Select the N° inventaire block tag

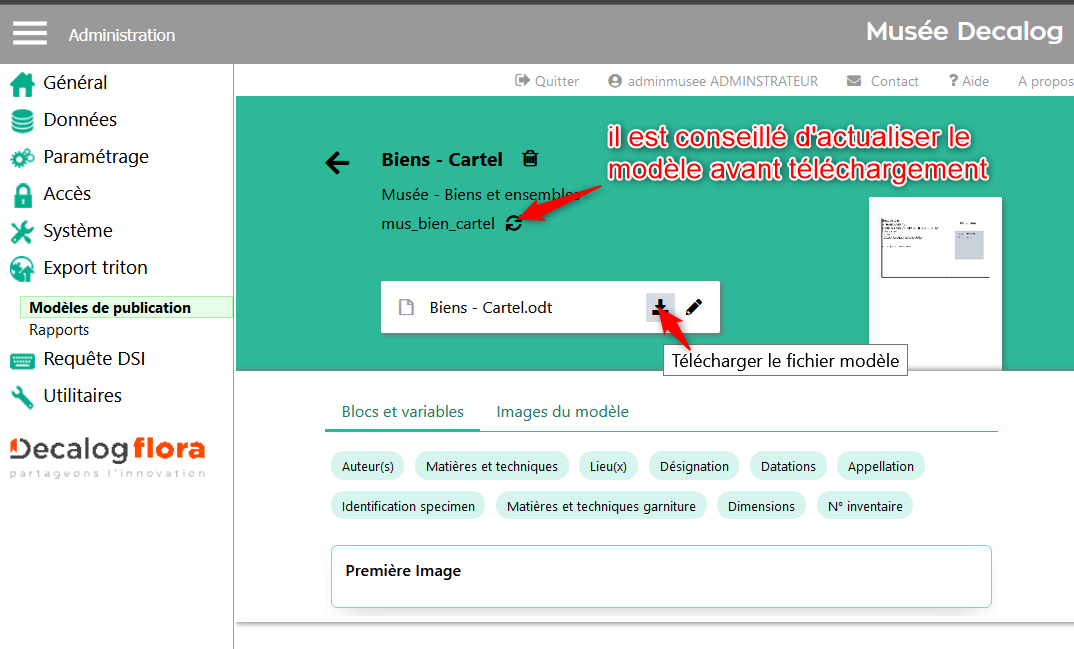(x=865, y=506)
